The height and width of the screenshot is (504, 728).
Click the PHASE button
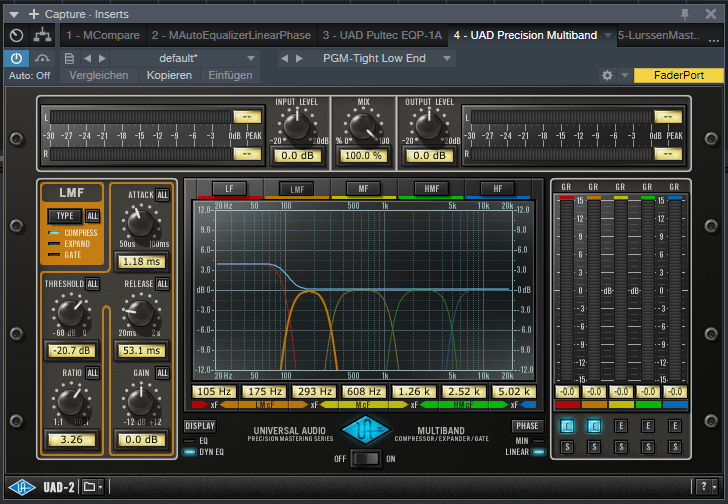tap(527, 426)
